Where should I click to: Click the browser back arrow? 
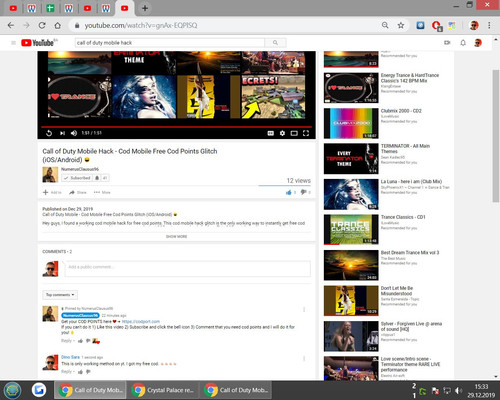[x=11, y=25]
